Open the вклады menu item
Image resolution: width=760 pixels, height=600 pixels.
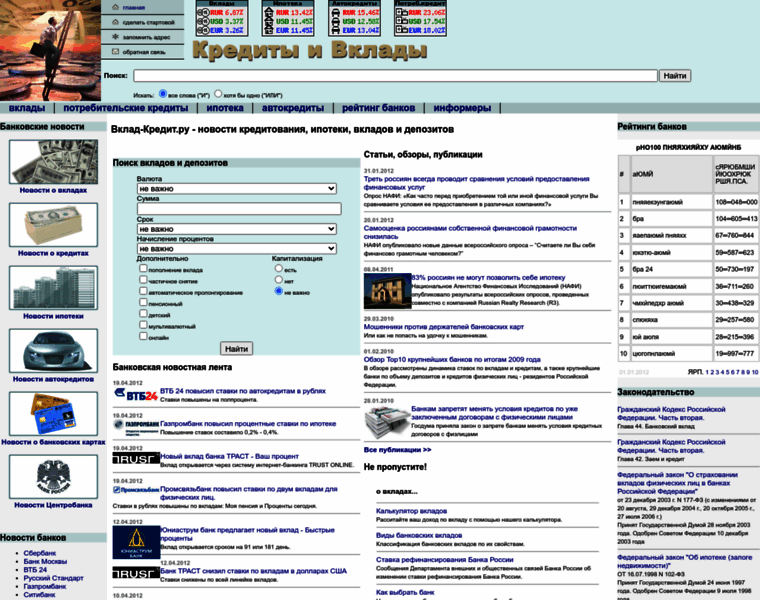click(27, 108)
